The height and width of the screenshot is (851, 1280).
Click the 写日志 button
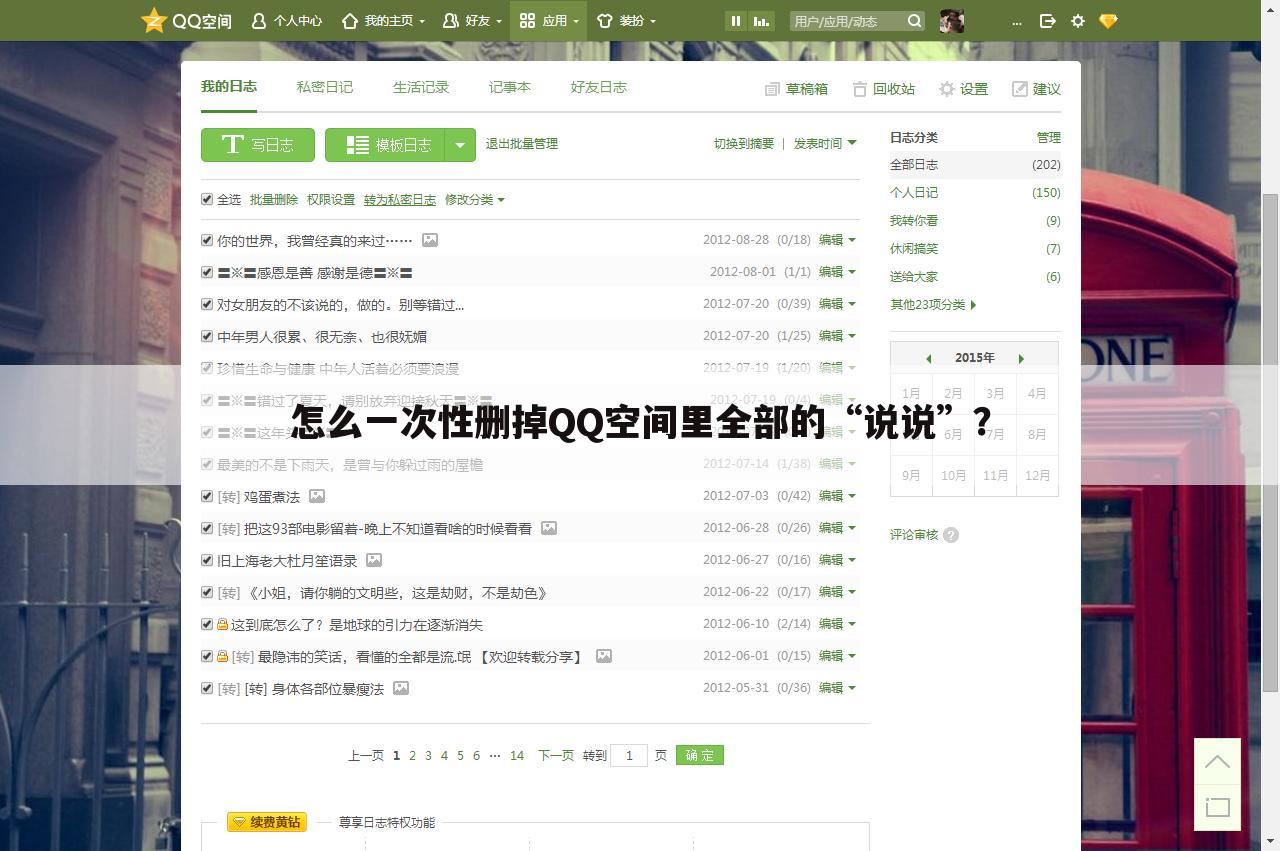pos(258,145)
